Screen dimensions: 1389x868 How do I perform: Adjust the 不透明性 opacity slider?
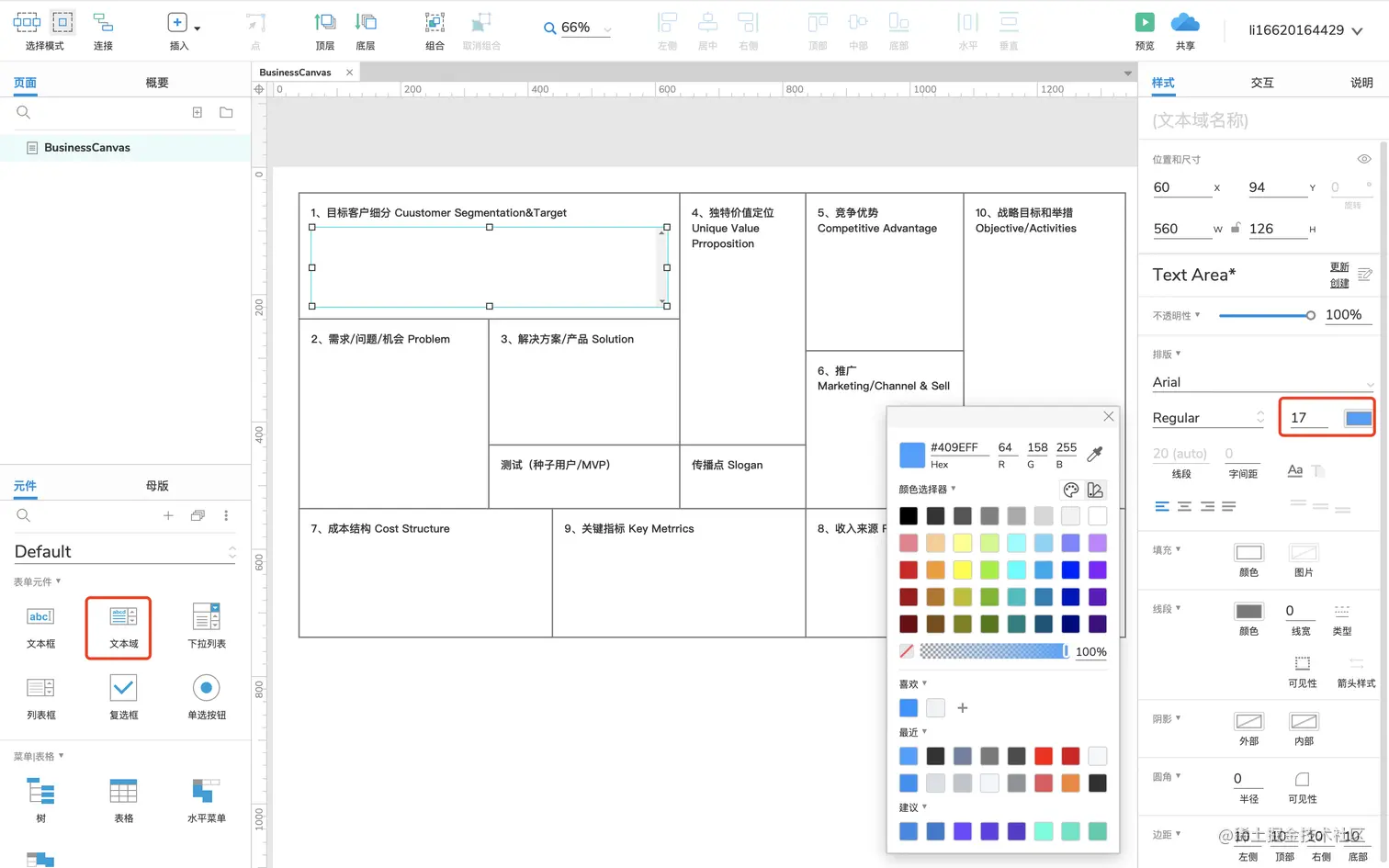click(x=1267, y=315)
